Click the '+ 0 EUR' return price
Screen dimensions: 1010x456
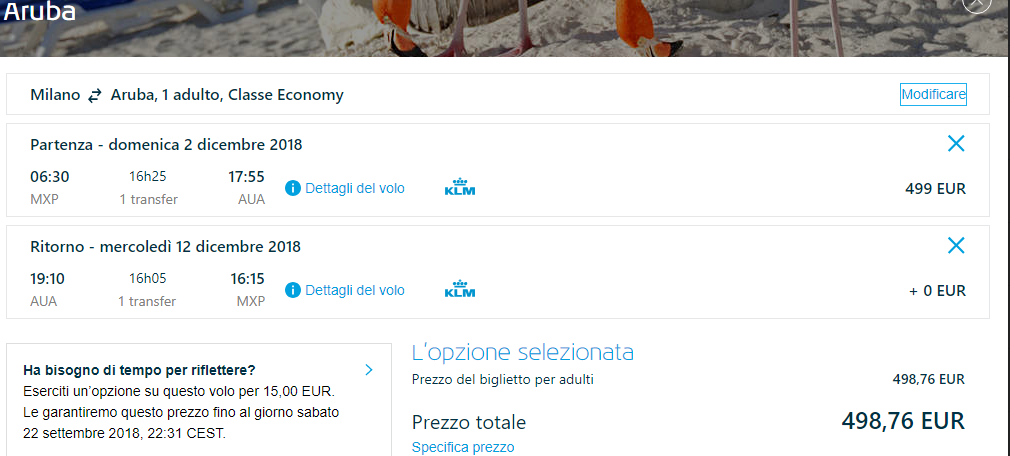937,291
